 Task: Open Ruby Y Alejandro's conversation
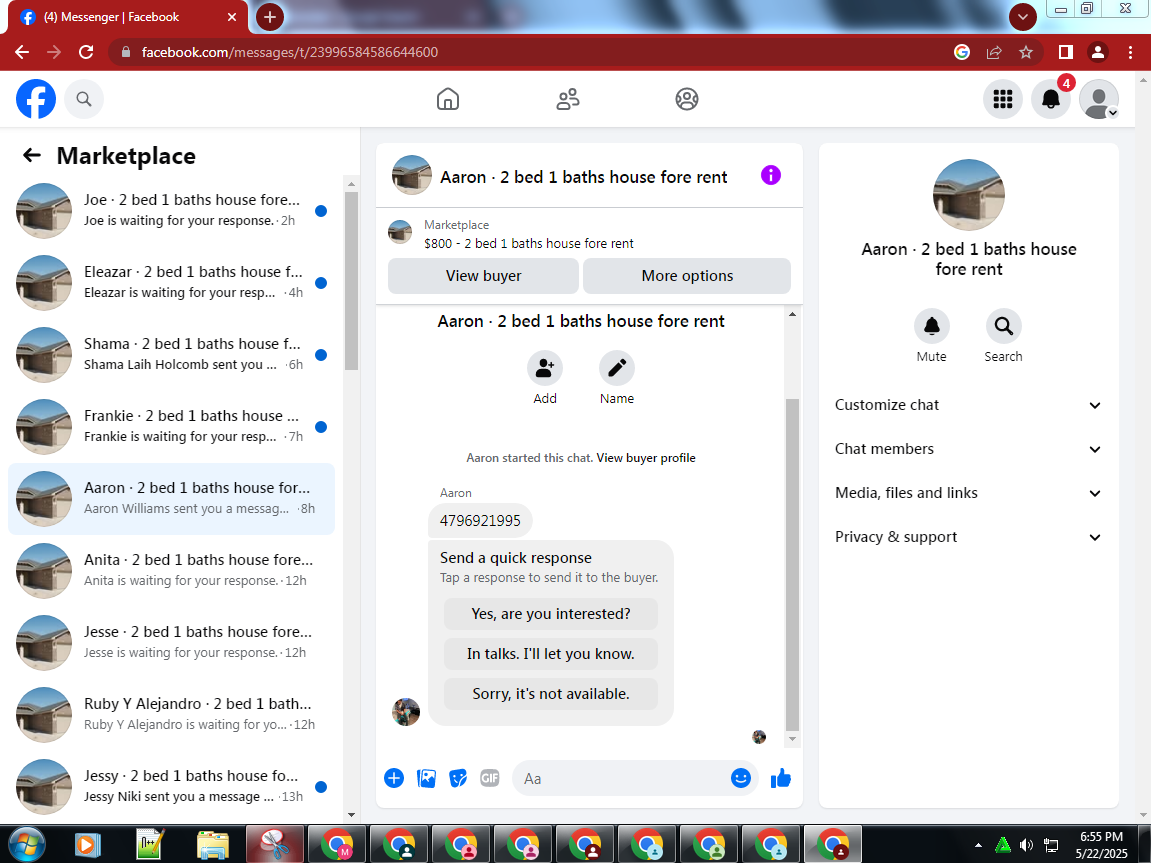(171, 714)
